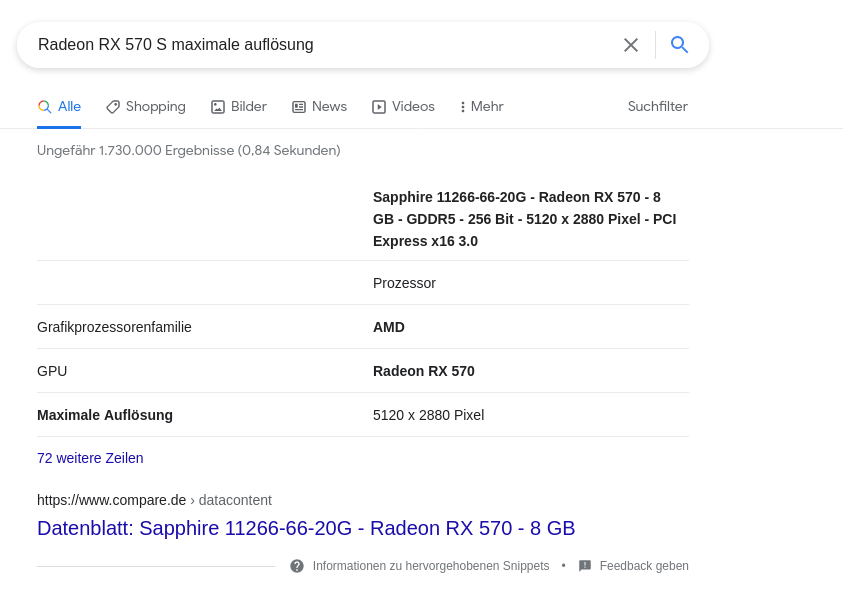Viewport: 843px width, 609px height.
Task: Click the three-dot Mehr icon
Action: click(462, 107)
